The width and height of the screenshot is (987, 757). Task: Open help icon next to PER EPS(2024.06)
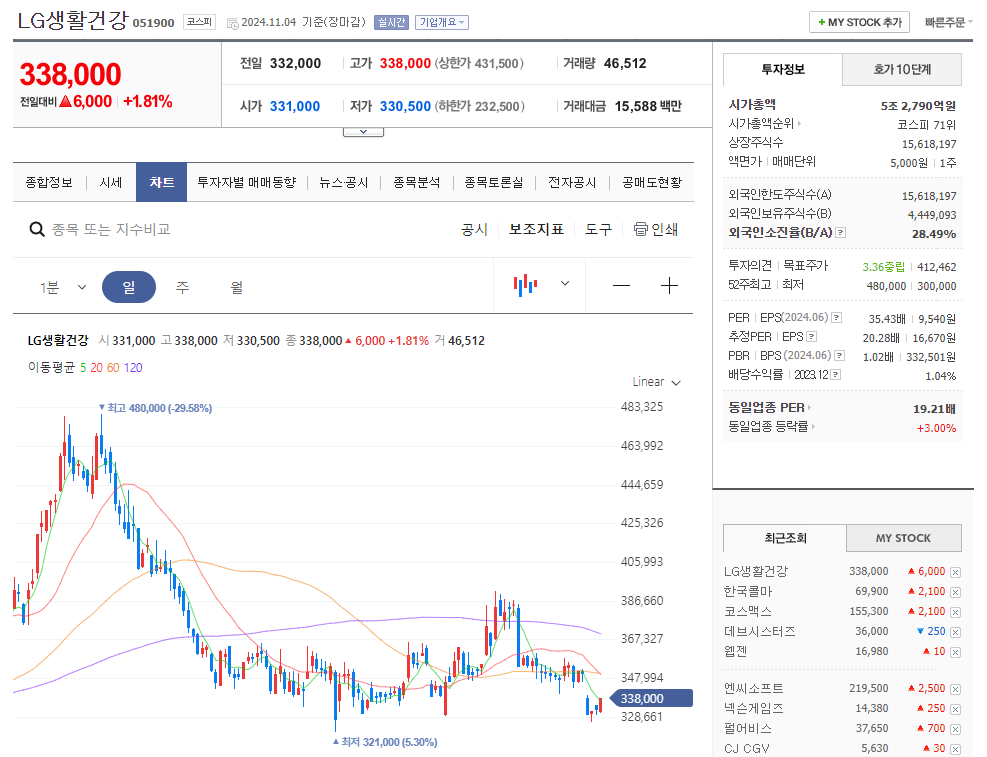click(x=837, y=318)
